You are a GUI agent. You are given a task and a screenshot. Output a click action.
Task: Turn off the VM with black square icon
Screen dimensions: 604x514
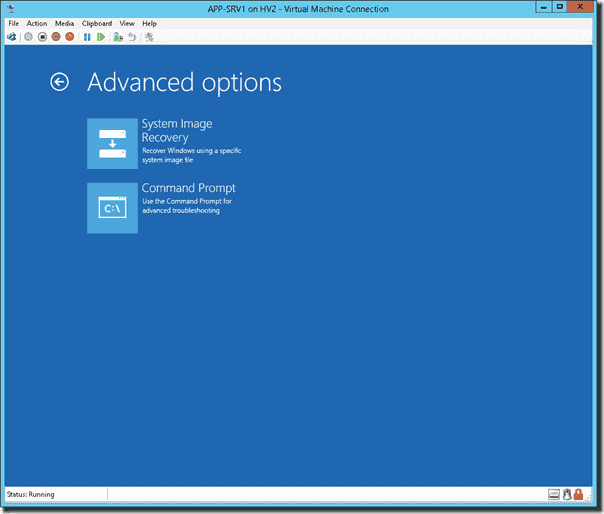pos(42,37)
